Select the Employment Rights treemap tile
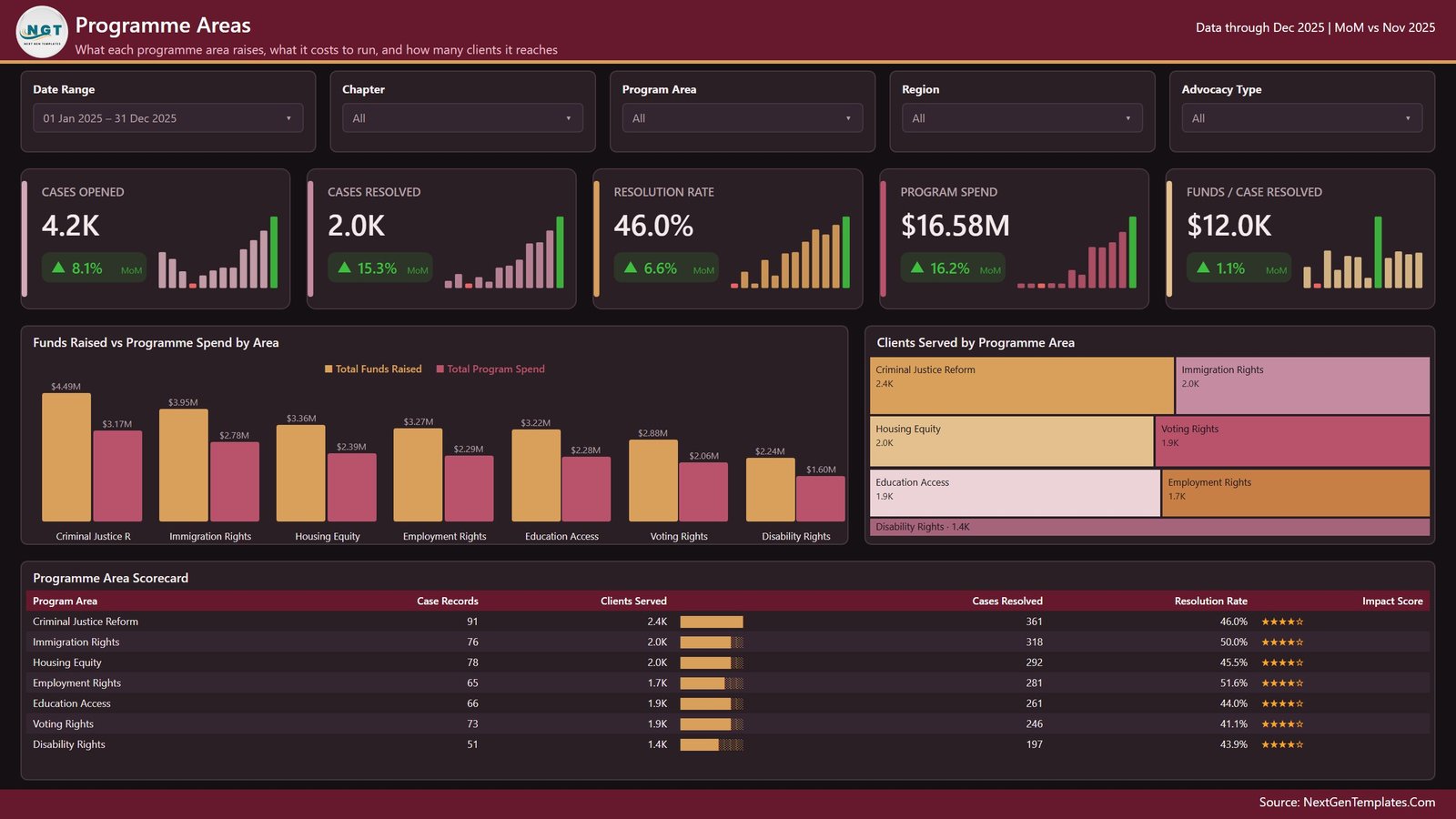The image size is (1456, 819). tap(1297, 493)
